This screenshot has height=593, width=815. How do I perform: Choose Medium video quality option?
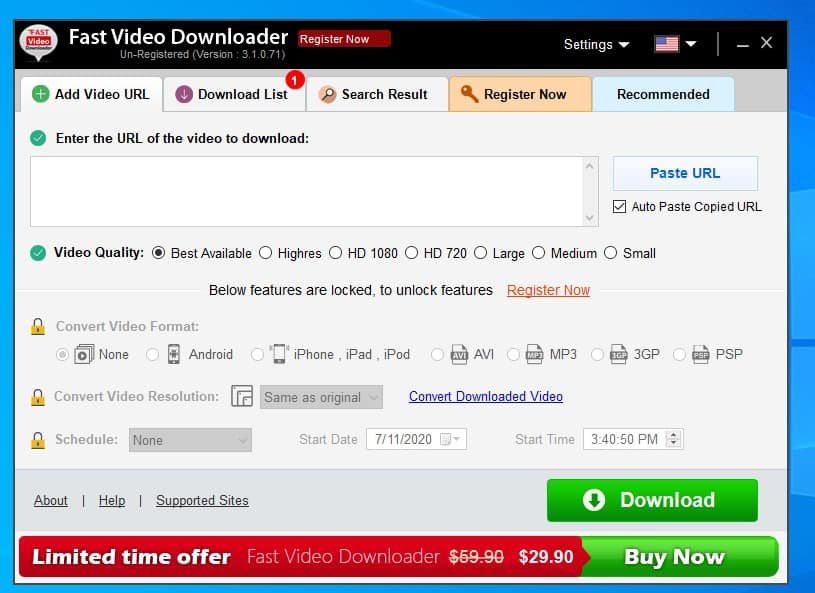click(539, 253)
